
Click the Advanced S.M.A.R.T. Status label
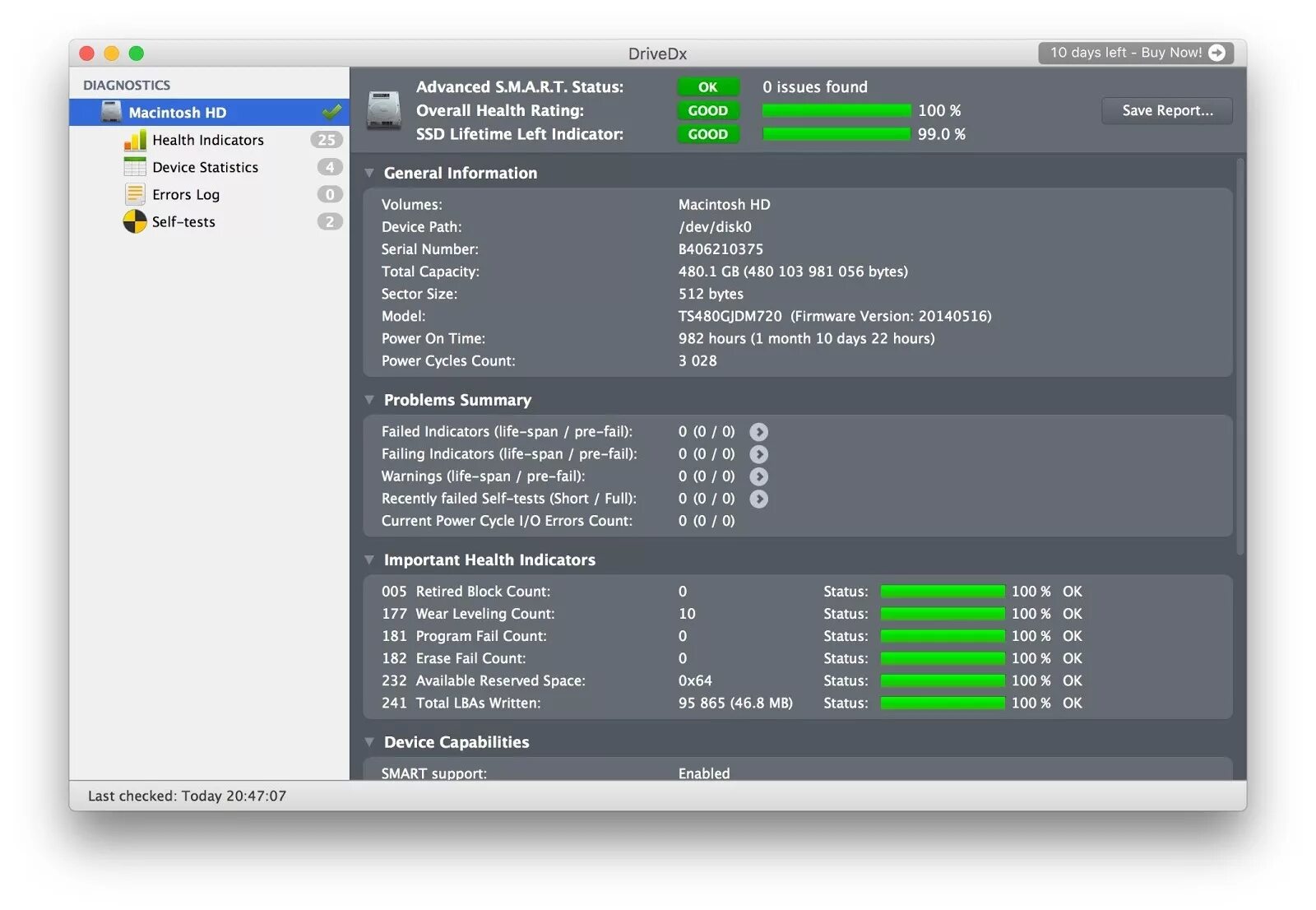pyautogui.click(x=520, y=86)
